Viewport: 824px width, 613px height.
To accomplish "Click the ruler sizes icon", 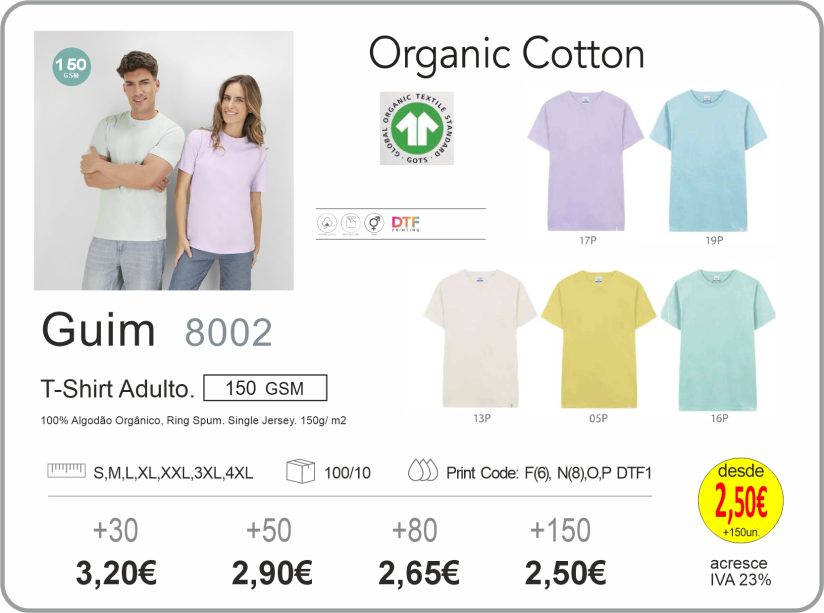I will pos(66,470).
